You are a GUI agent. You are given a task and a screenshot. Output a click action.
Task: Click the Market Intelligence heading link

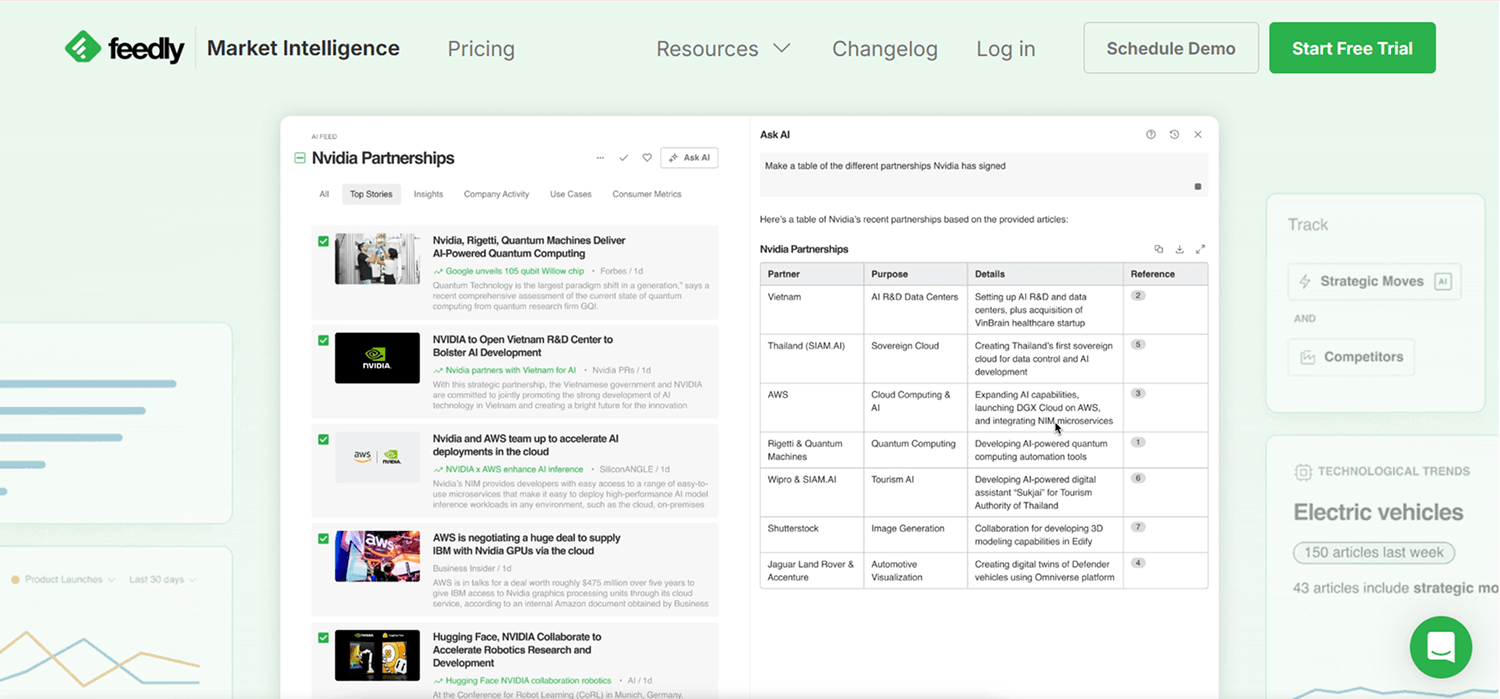pos(303,48)
